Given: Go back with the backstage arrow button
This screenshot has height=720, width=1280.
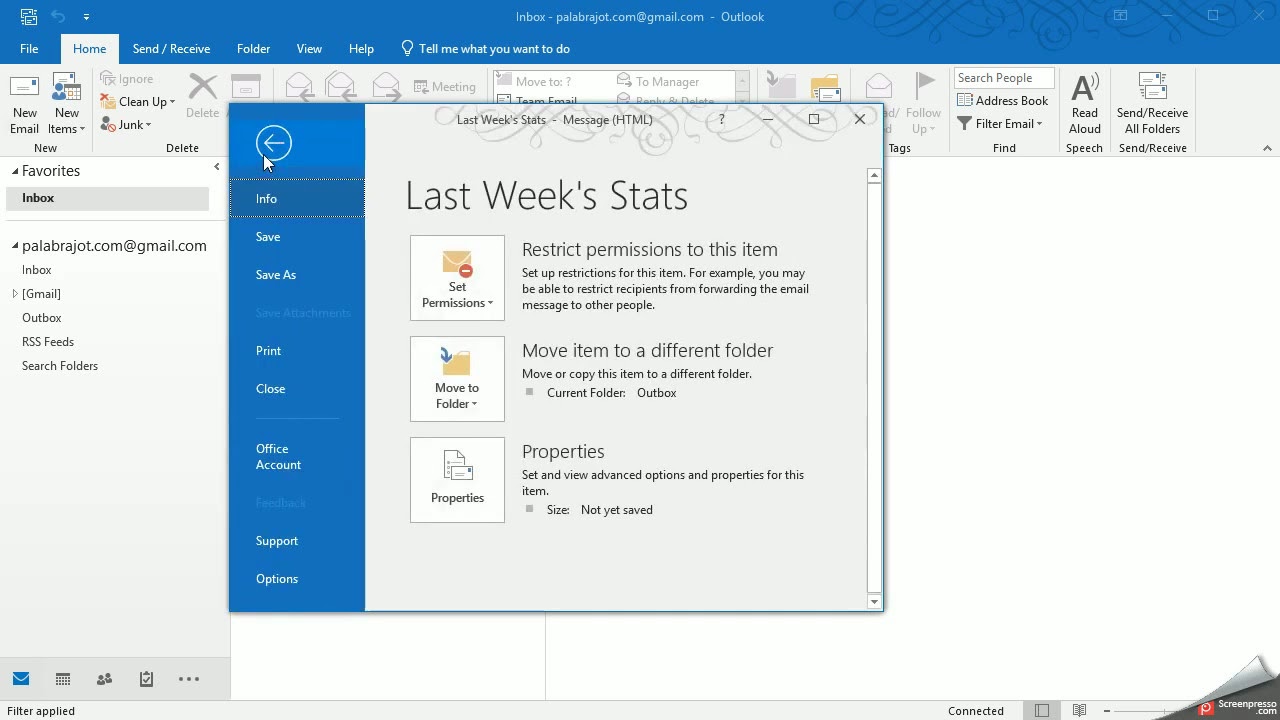Looking at the screenshot, I should (273, 143).
